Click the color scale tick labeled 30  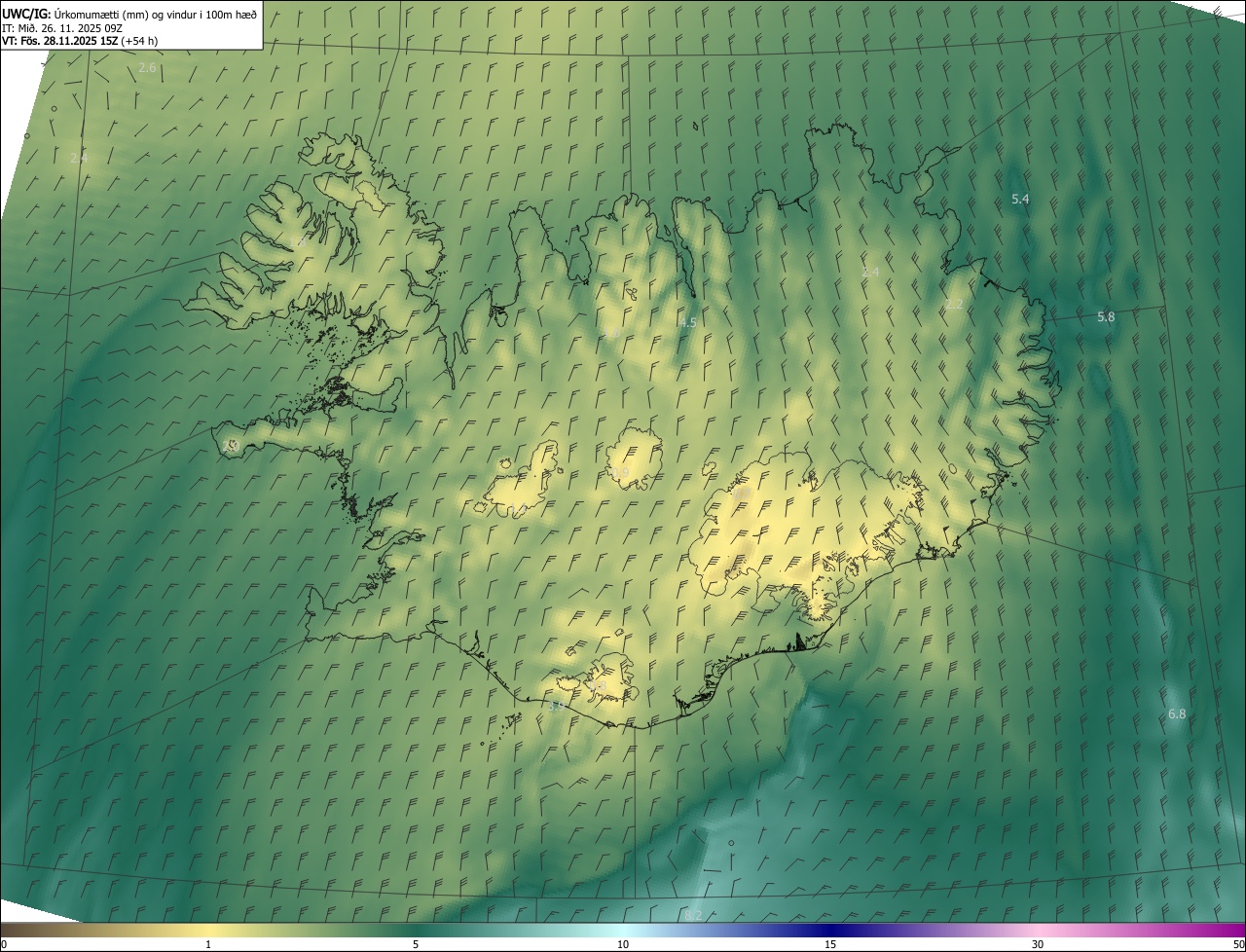tap(1038, 944)
